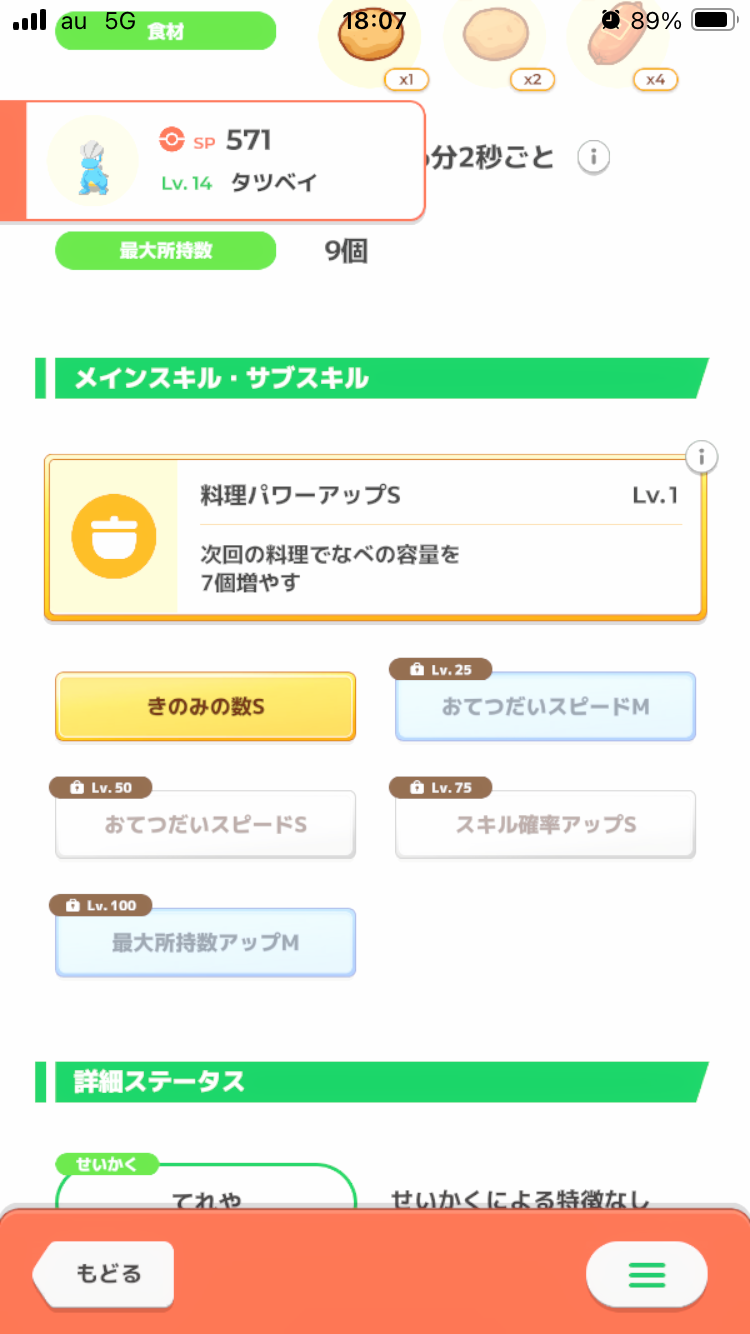Select locked おてつだいスピードM sub skill
The height and width of the screenshot is (1334, 750).
coord(545,708)
